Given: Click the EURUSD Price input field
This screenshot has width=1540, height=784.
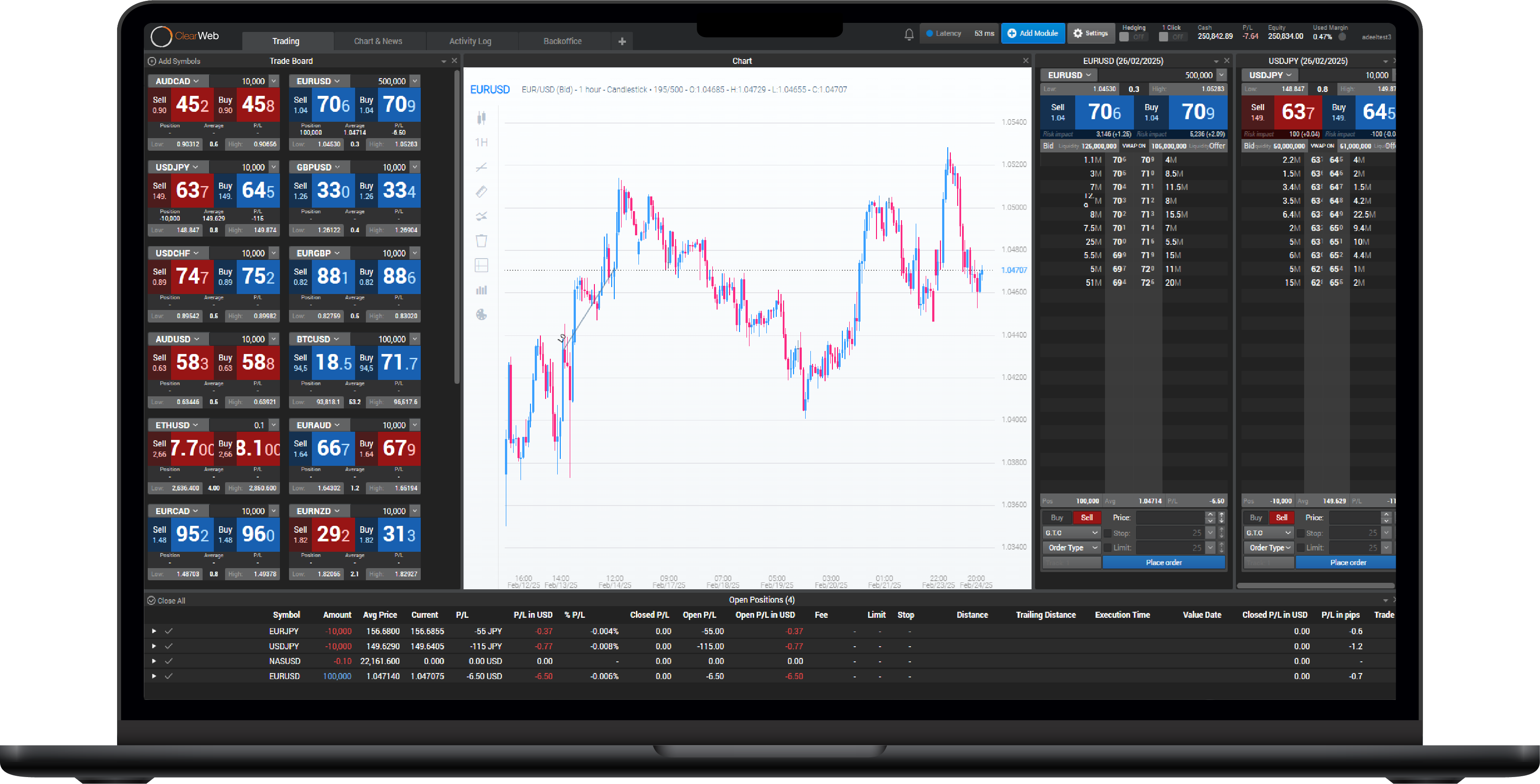Looking at the screenshot, I should tap(1169, 518).
